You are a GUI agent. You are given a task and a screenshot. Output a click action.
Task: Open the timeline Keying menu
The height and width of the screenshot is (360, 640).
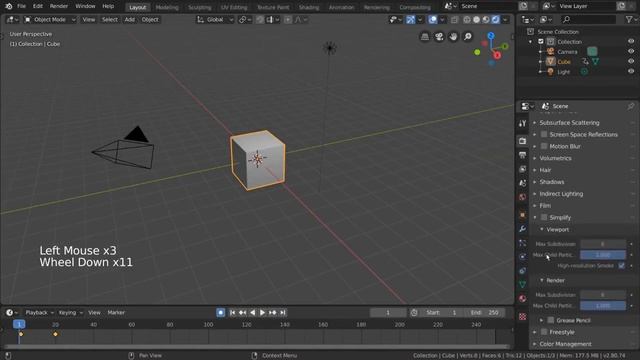click(x=70, y=313)
